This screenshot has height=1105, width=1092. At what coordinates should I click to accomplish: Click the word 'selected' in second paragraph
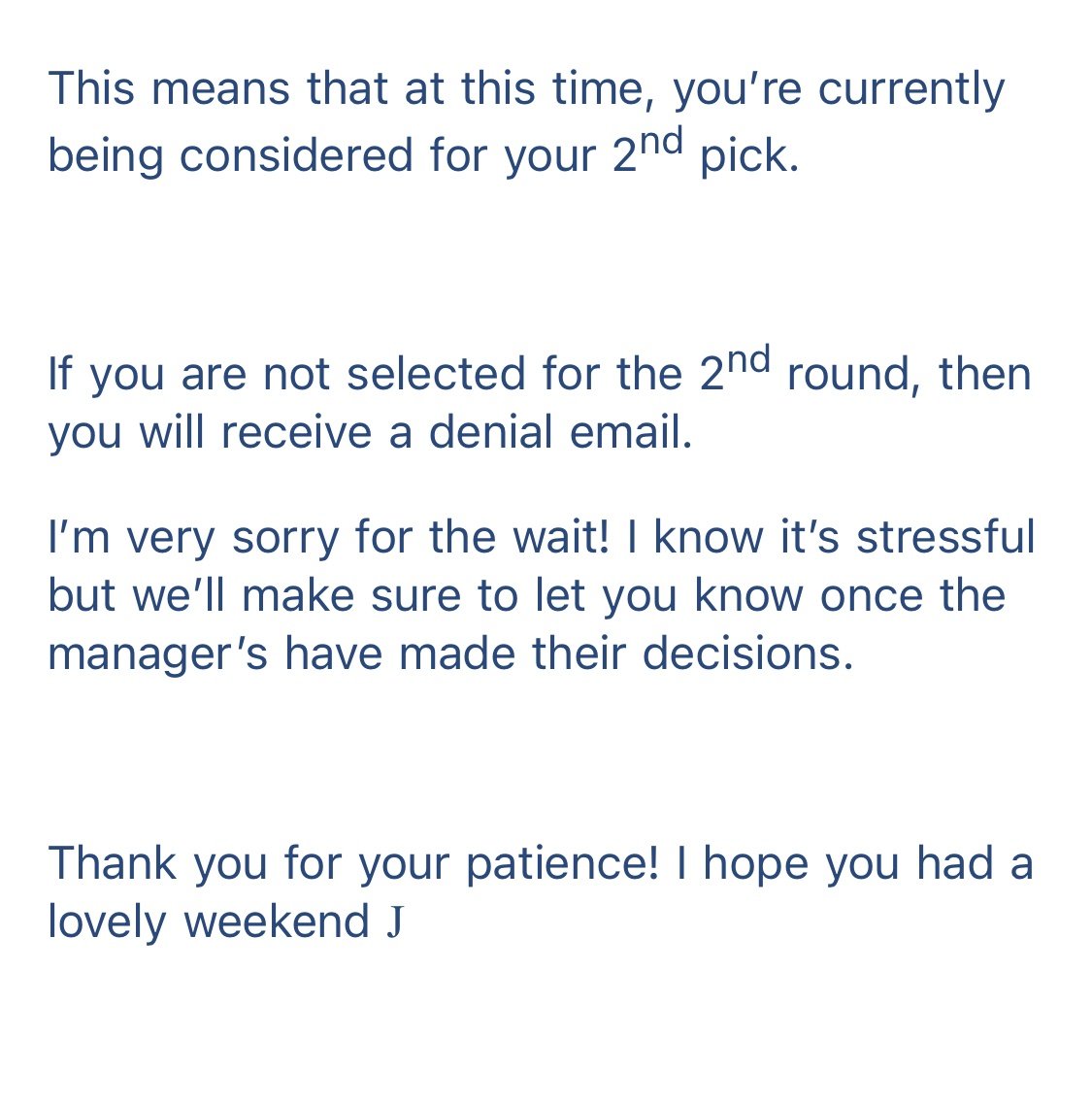(x=436, y=374)
